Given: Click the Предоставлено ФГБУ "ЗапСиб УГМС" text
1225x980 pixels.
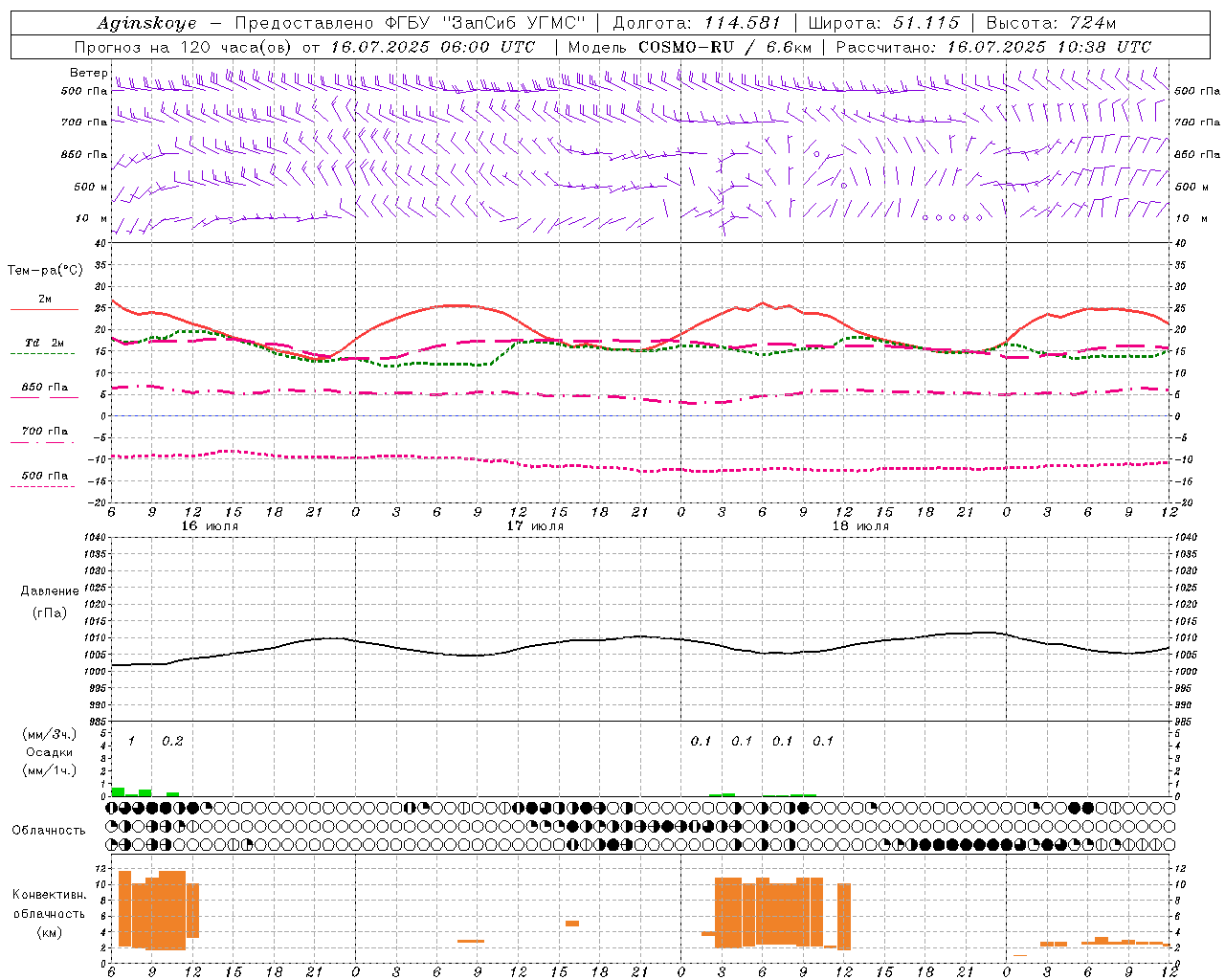Looking at the screenshot, I should click(x=410, y=23).
